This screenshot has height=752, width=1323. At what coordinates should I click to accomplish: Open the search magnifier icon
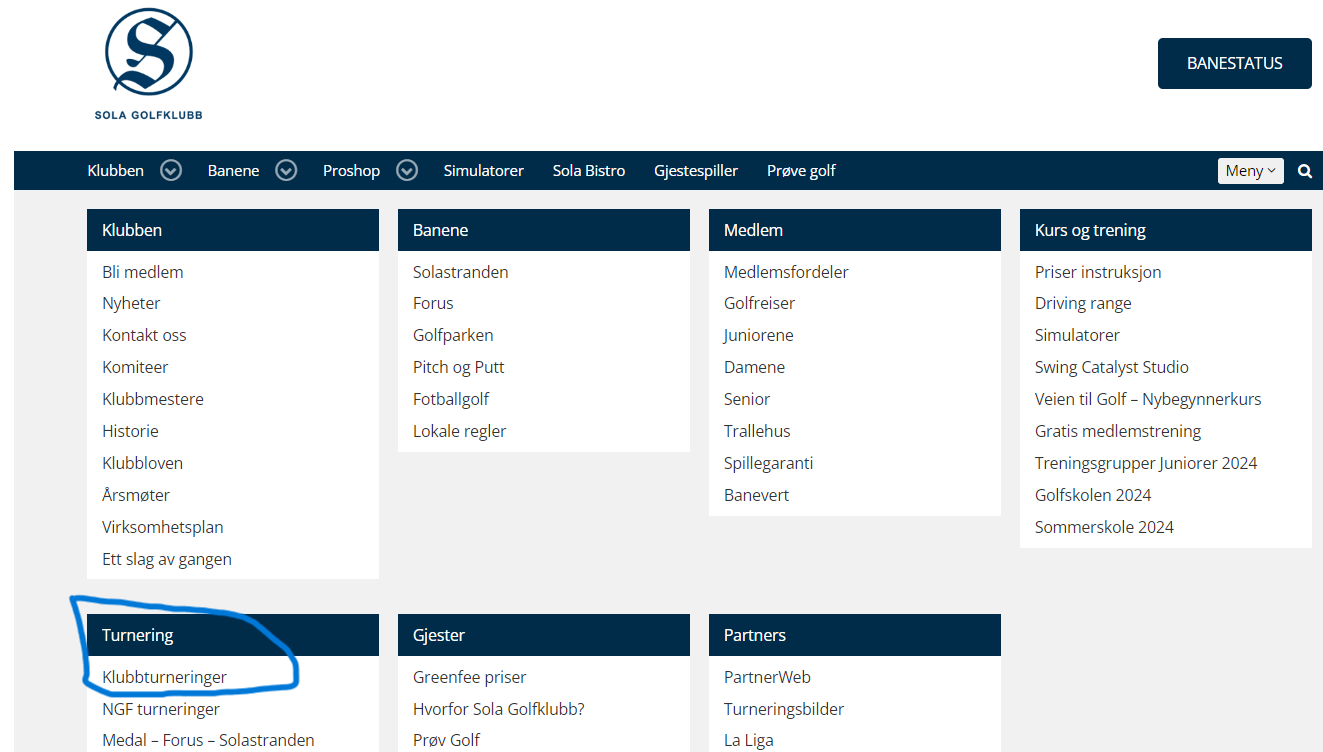pos(1305,171)
